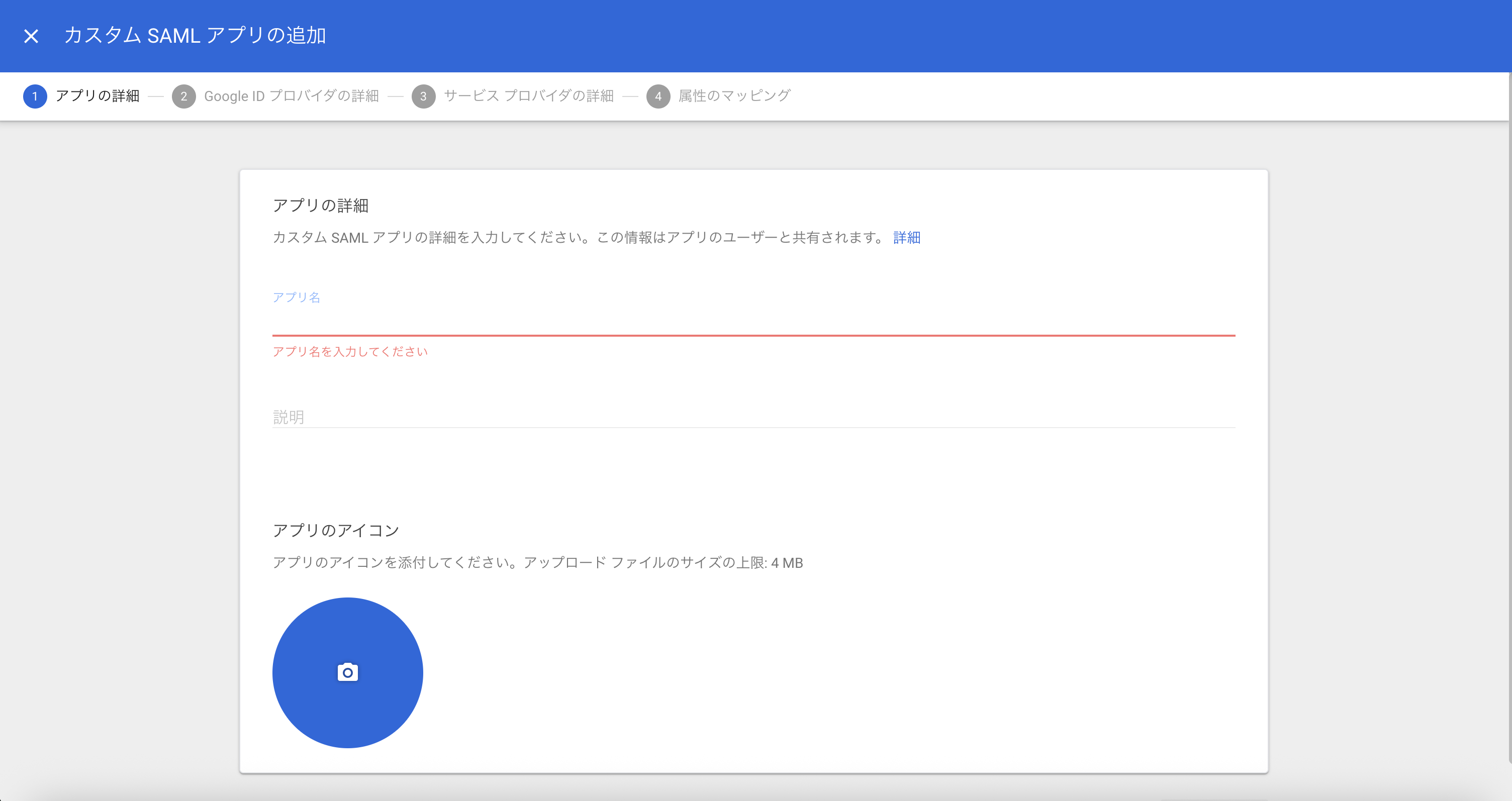Click the アプリの詳細 card heading
The height and width of the screenshot is (801, 1512).
(x=321, y=206)
